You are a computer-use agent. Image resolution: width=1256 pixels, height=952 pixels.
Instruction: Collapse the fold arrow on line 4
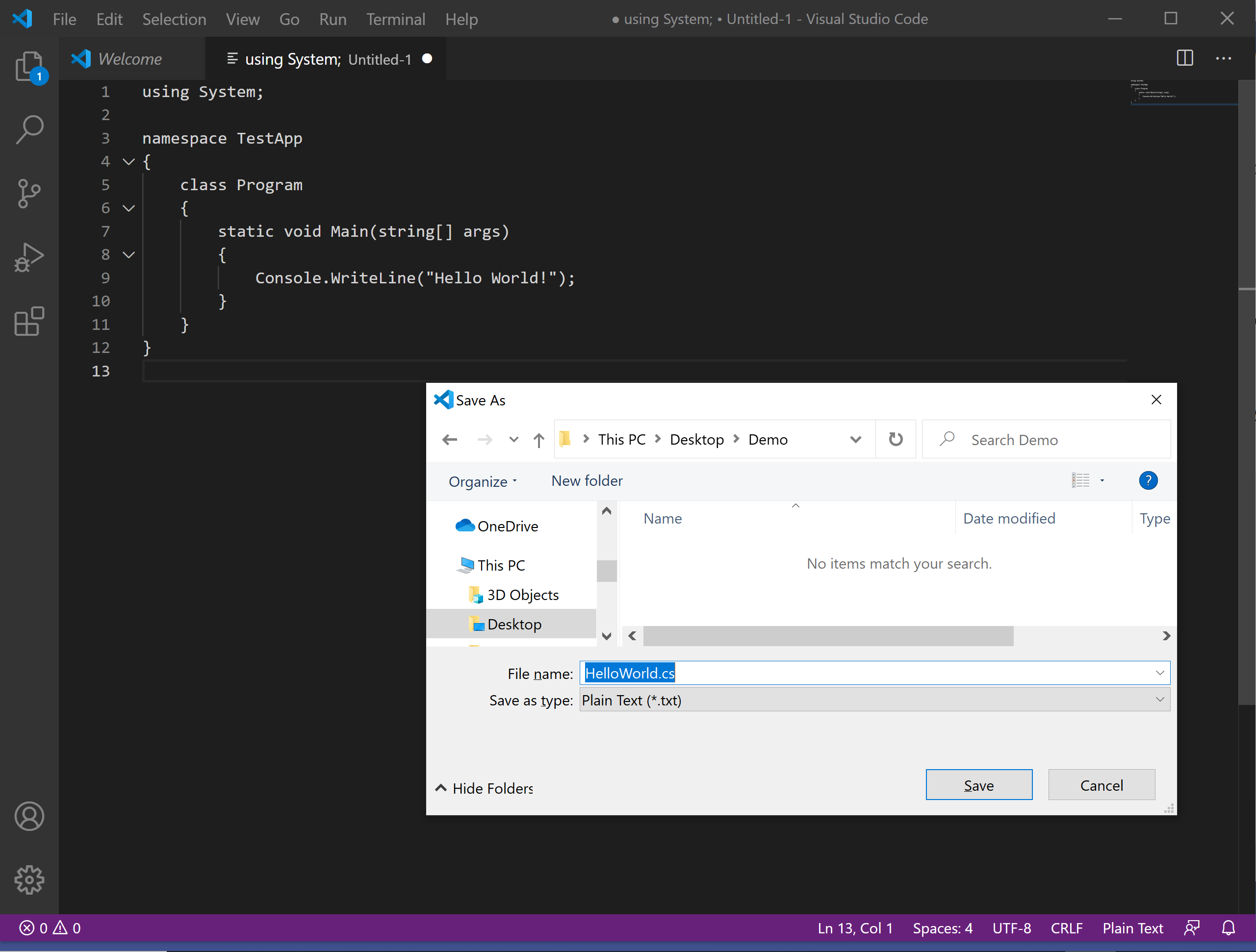(129, 162)
